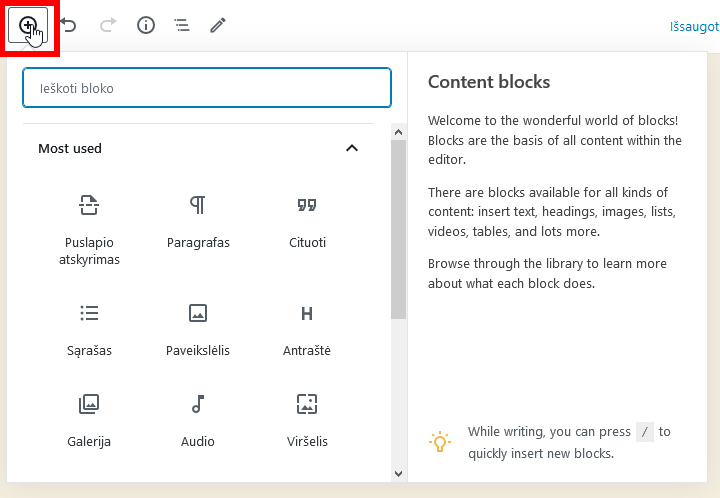Insert a Sąrašas list block

[89, 330]
